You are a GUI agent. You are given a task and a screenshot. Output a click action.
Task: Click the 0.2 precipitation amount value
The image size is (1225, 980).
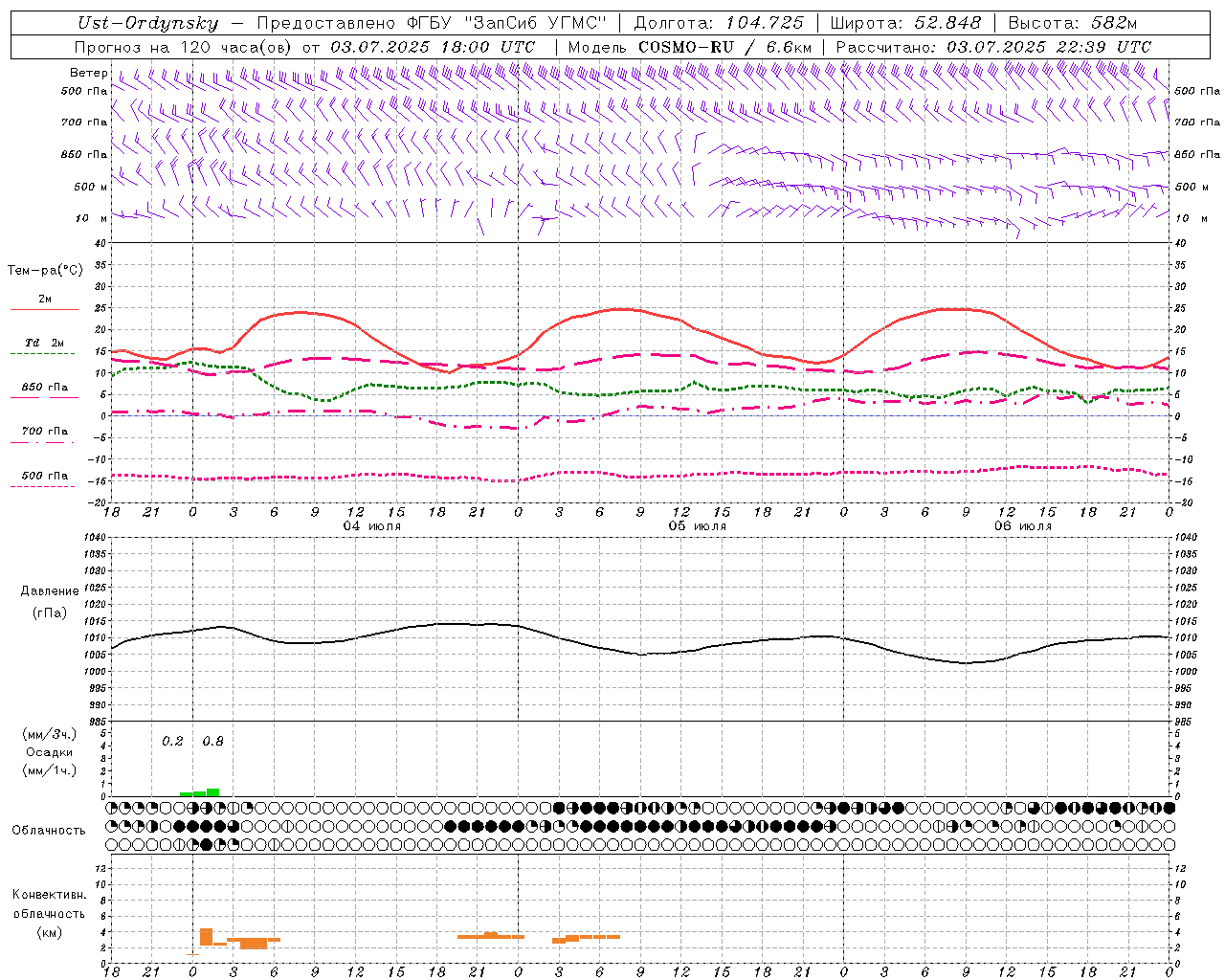click(172, 742)
